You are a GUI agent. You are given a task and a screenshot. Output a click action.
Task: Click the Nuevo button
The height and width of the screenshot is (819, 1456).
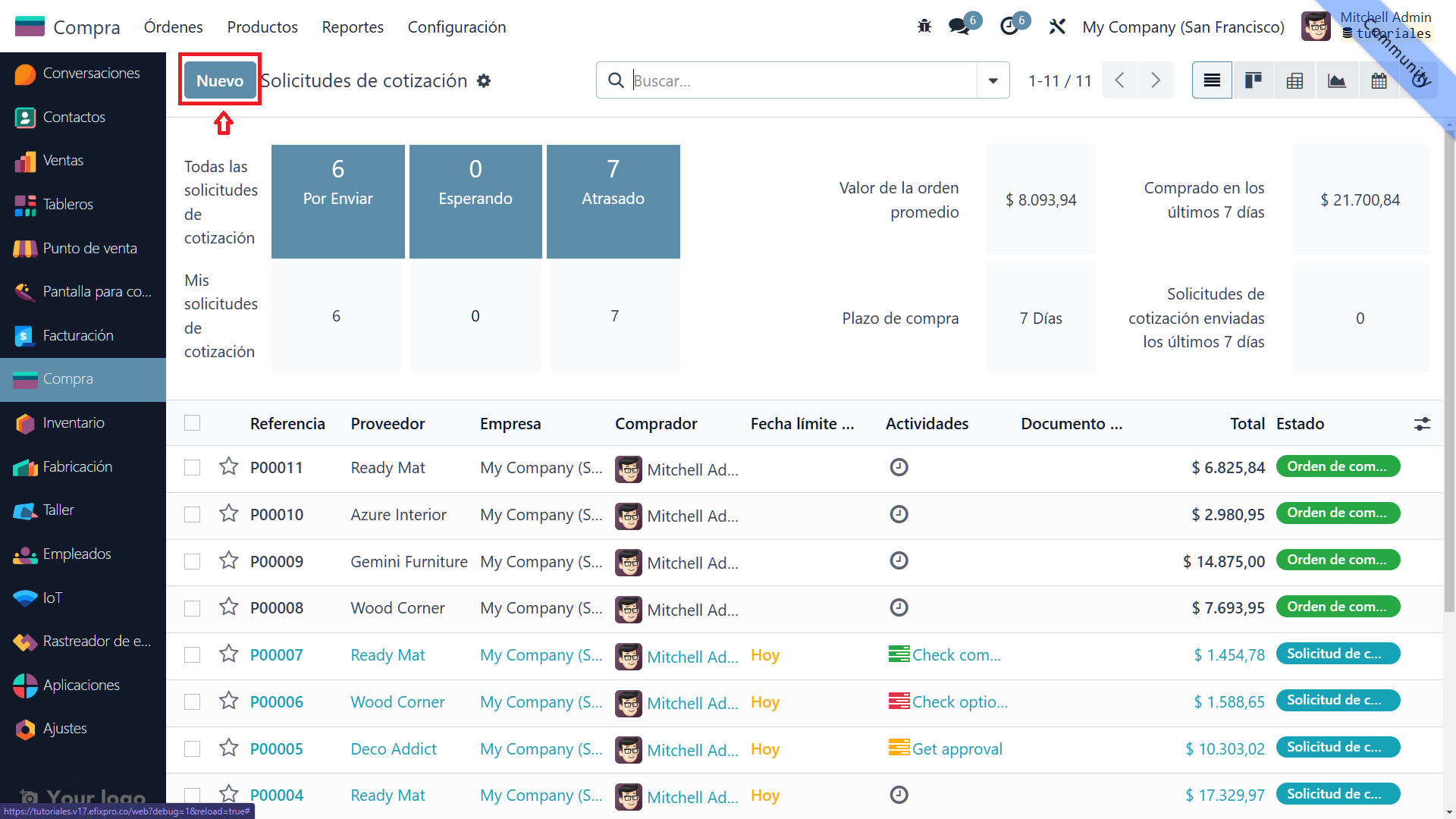coord(220,80)
